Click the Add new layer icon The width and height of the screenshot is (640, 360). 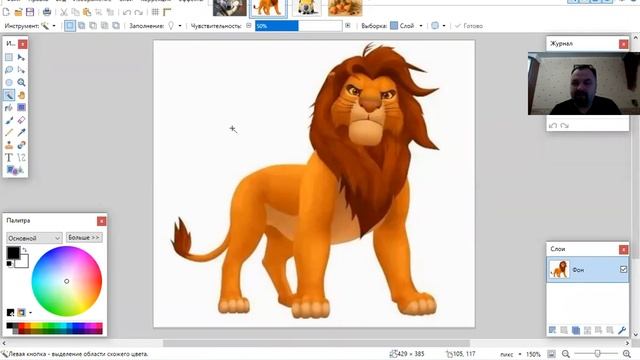click(553, 330)
